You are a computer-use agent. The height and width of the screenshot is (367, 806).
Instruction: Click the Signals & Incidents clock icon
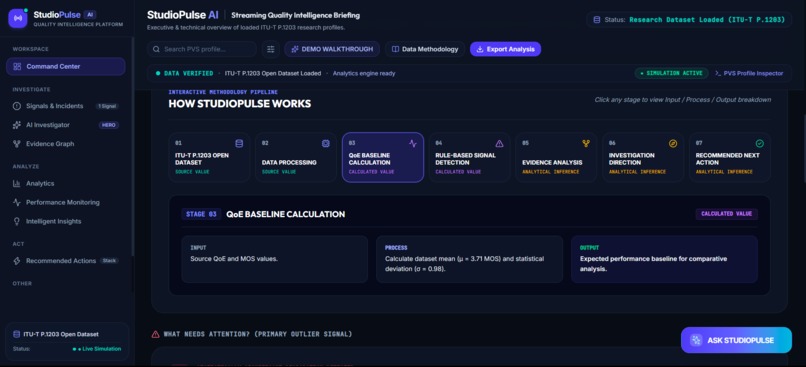point(17,106)
